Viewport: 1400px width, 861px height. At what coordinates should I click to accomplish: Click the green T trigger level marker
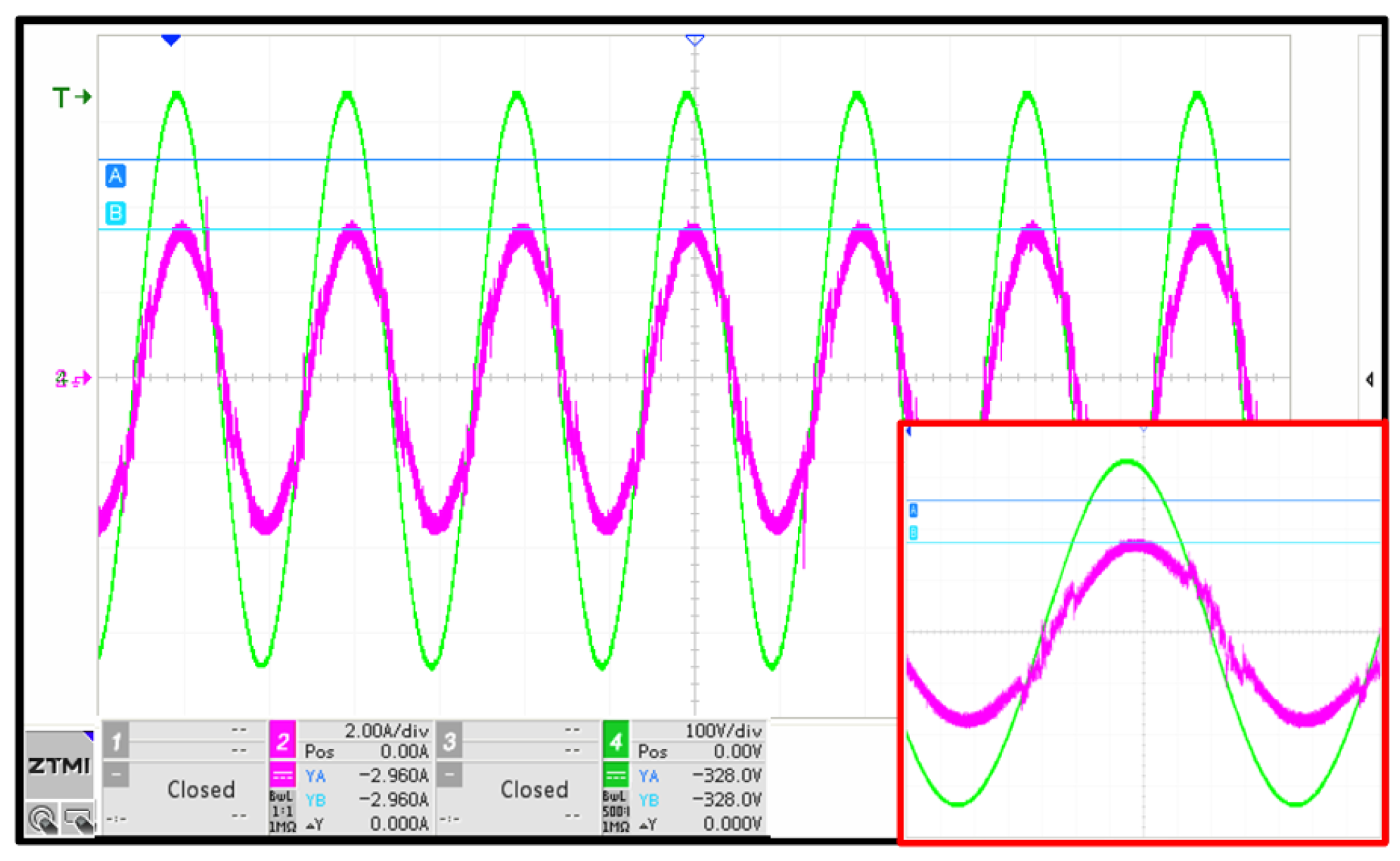[71, 97]
